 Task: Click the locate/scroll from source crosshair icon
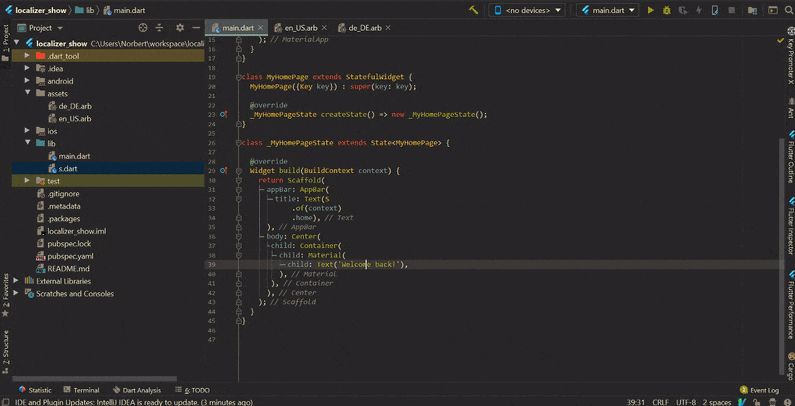tap(143, 28)
